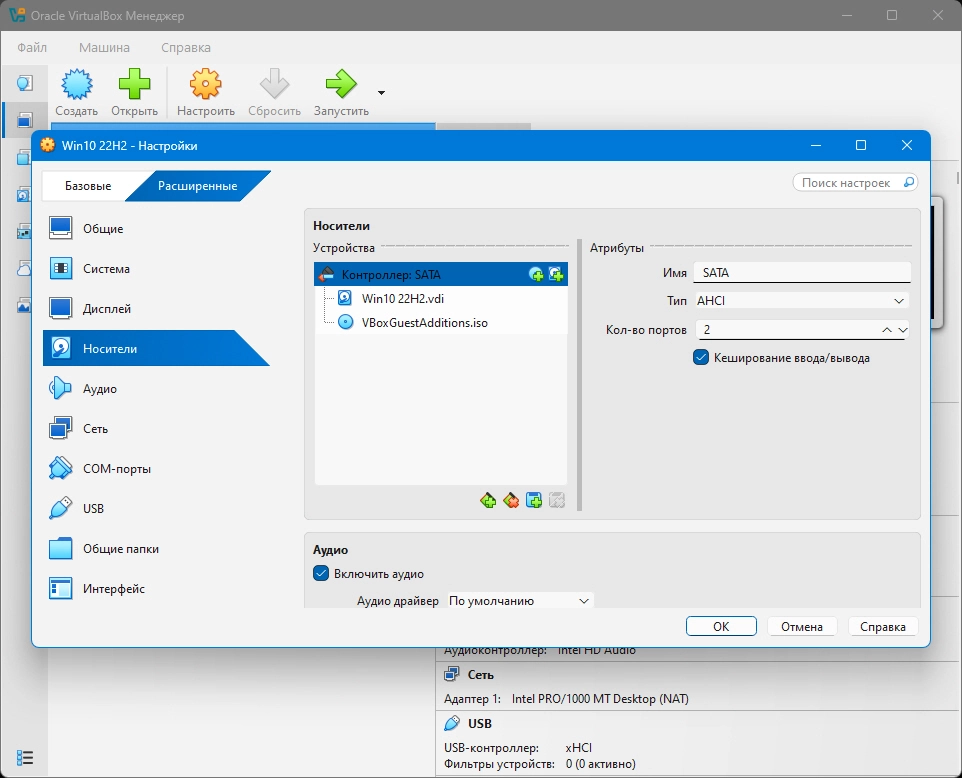Click the orange gear Настроить toolbar icon
Screen dimensions: 962x778
(x=206, y=84)
